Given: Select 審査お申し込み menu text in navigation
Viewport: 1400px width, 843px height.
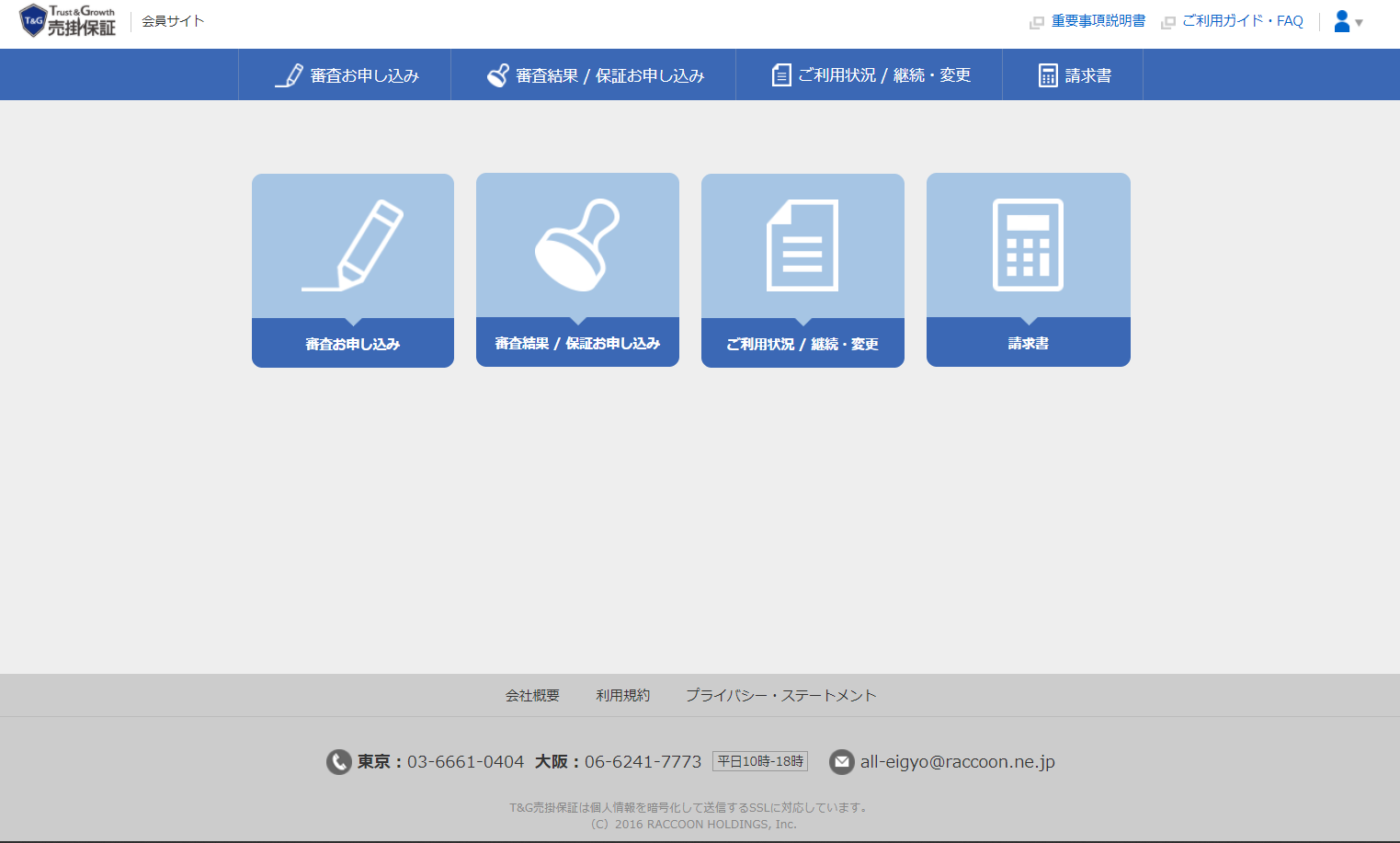Looking at the screenshot, I should pyautogui.click(x=364, y=75).
